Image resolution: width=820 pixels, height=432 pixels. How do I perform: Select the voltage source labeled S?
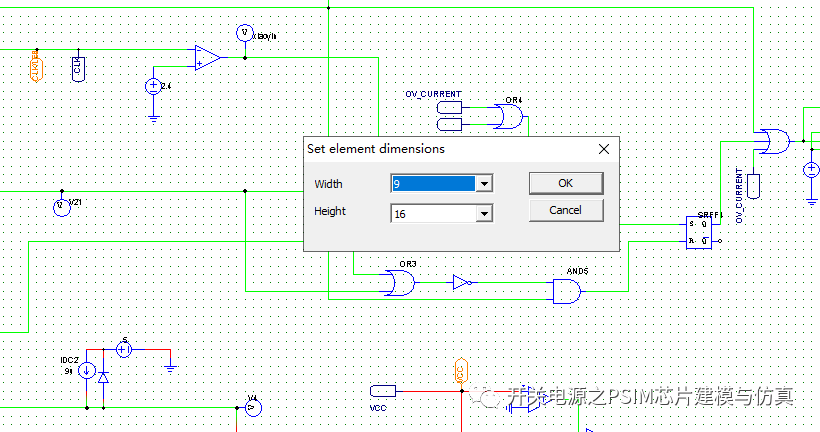click(x=123, y=349)
